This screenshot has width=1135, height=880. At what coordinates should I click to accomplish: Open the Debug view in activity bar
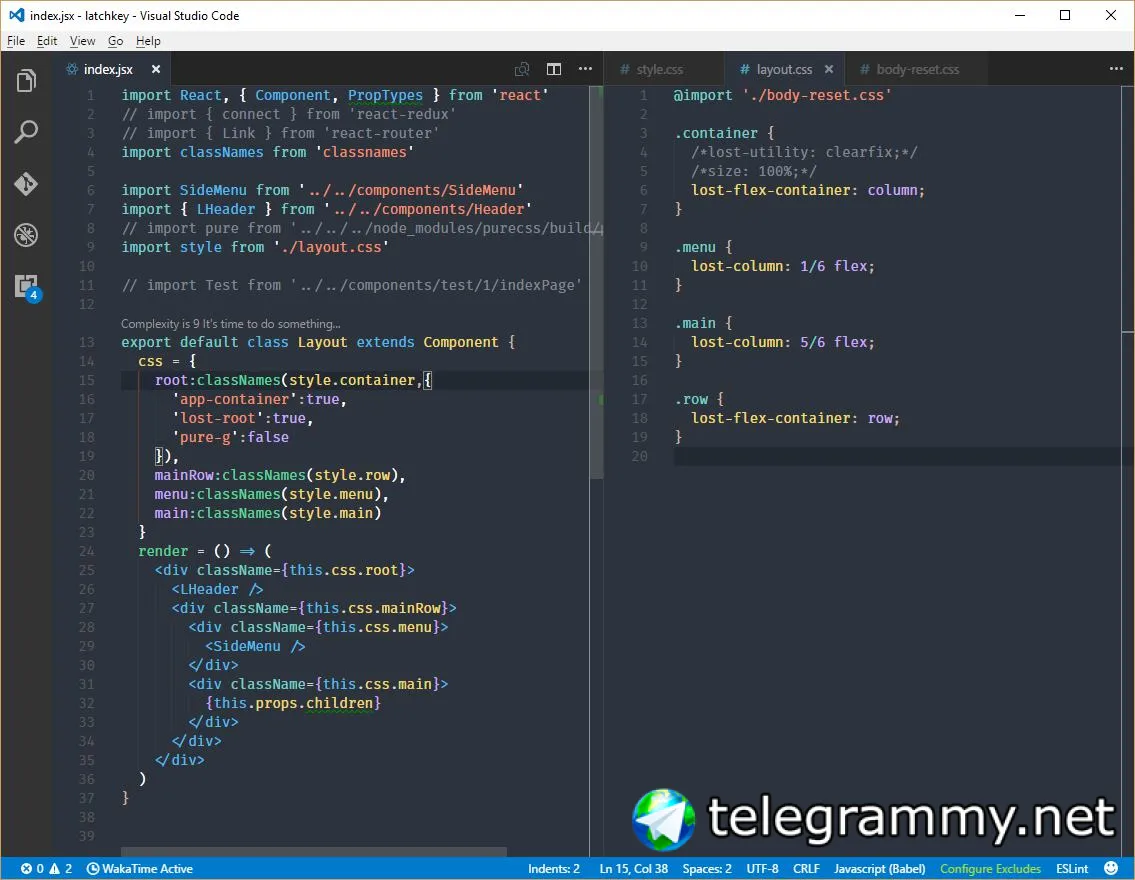tap(26, 236)
